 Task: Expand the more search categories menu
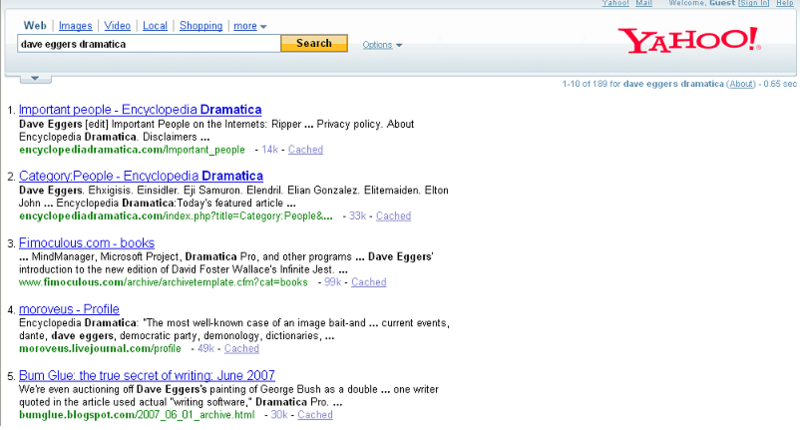point(250,26)
